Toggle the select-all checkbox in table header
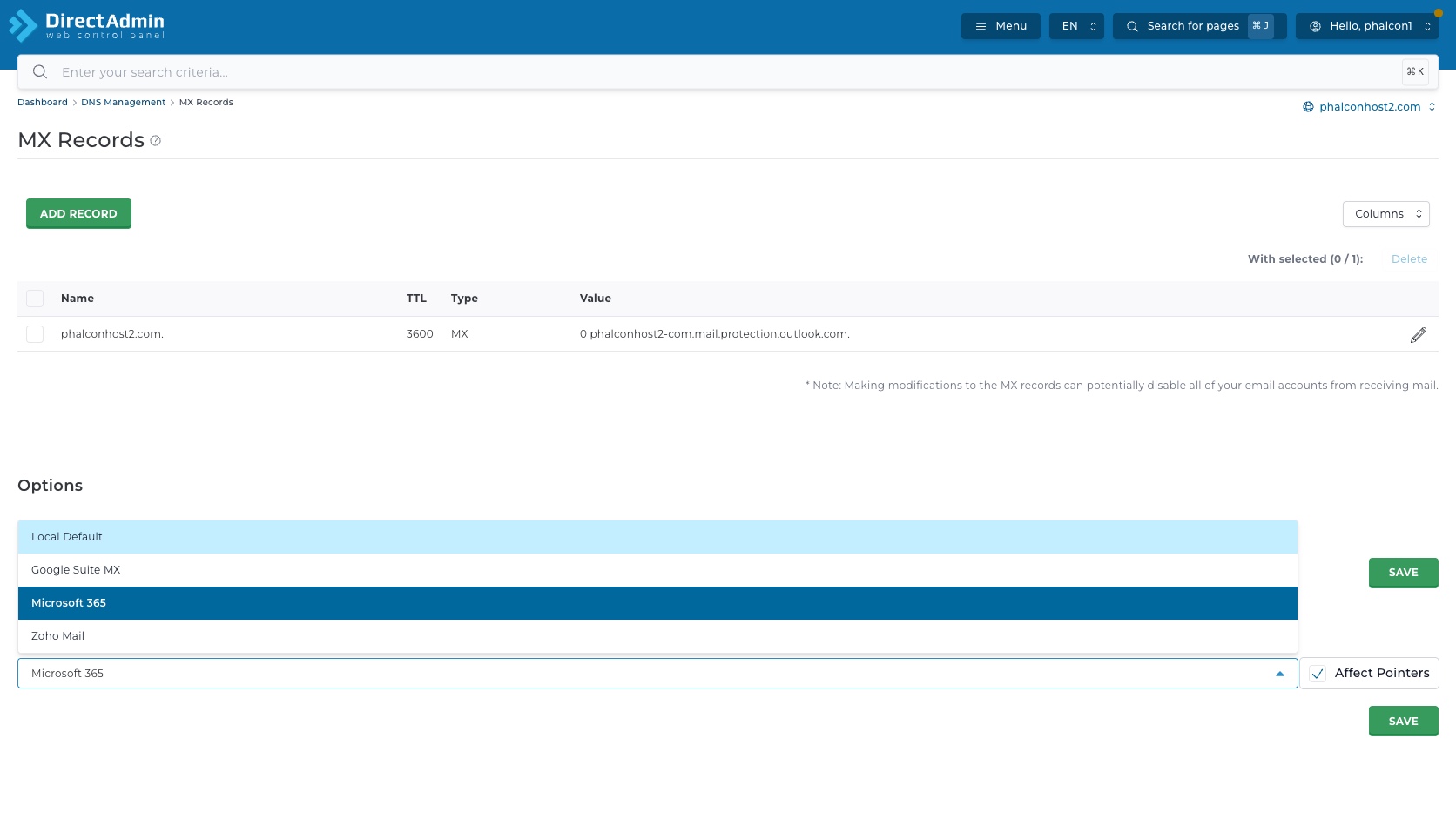 35,299
